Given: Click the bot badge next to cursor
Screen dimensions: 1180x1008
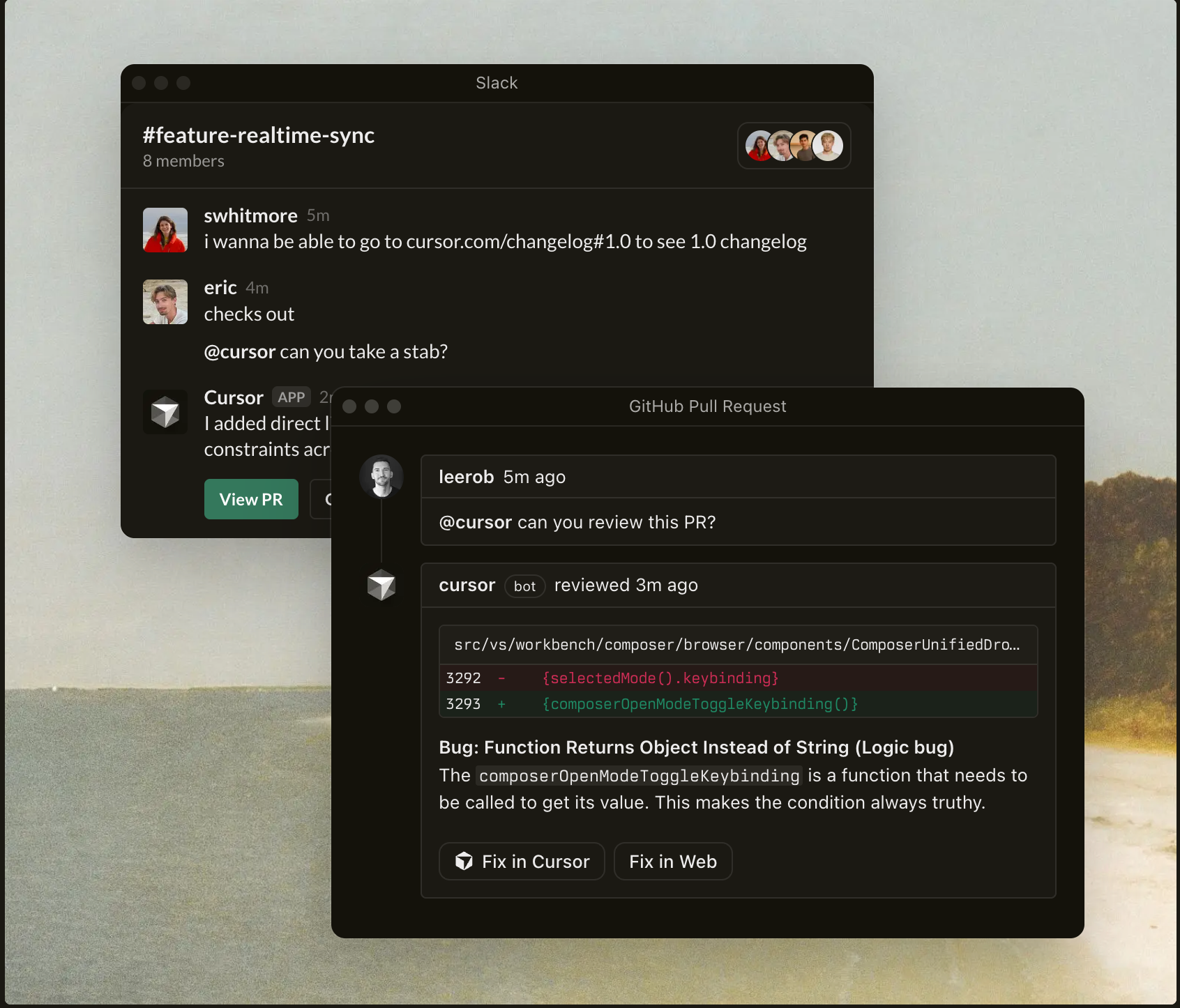Looking at the screenshot, I should coord(524,586).
